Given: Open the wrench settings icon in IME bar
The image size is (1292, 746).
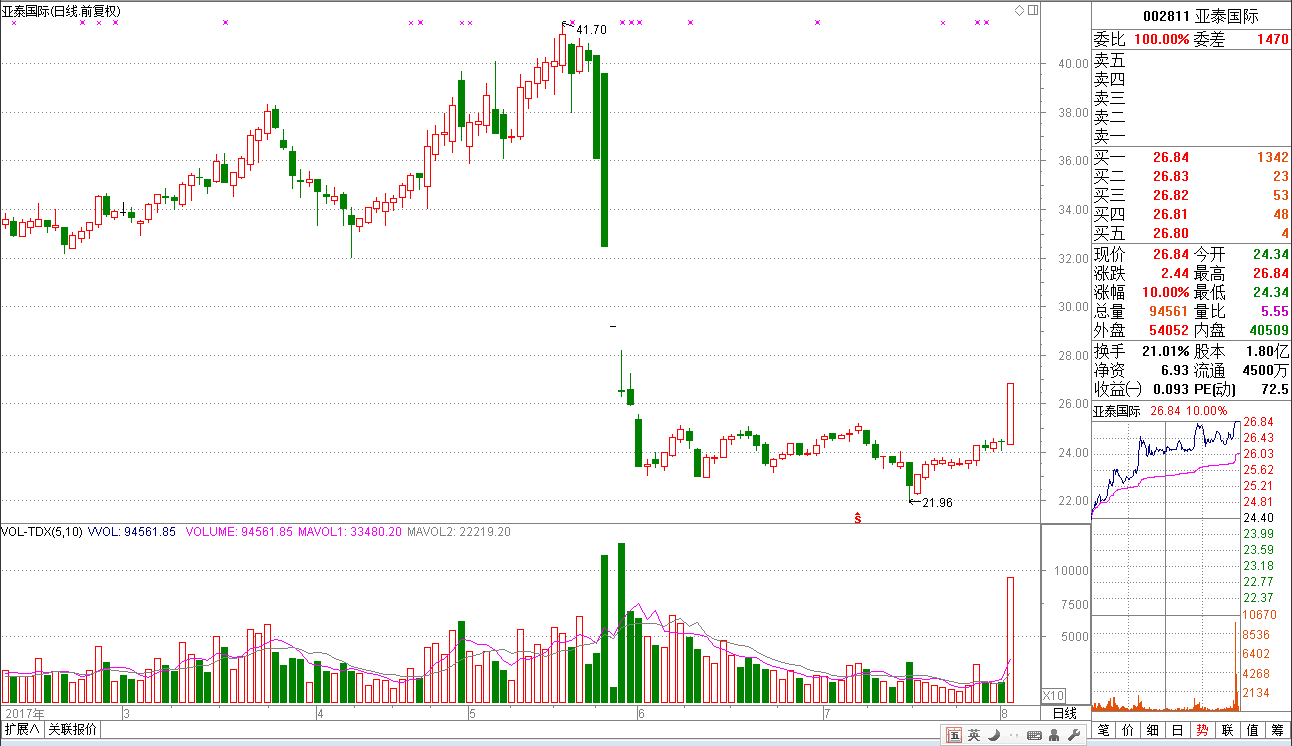Looking at the screenshot, I should [1074, 736].
